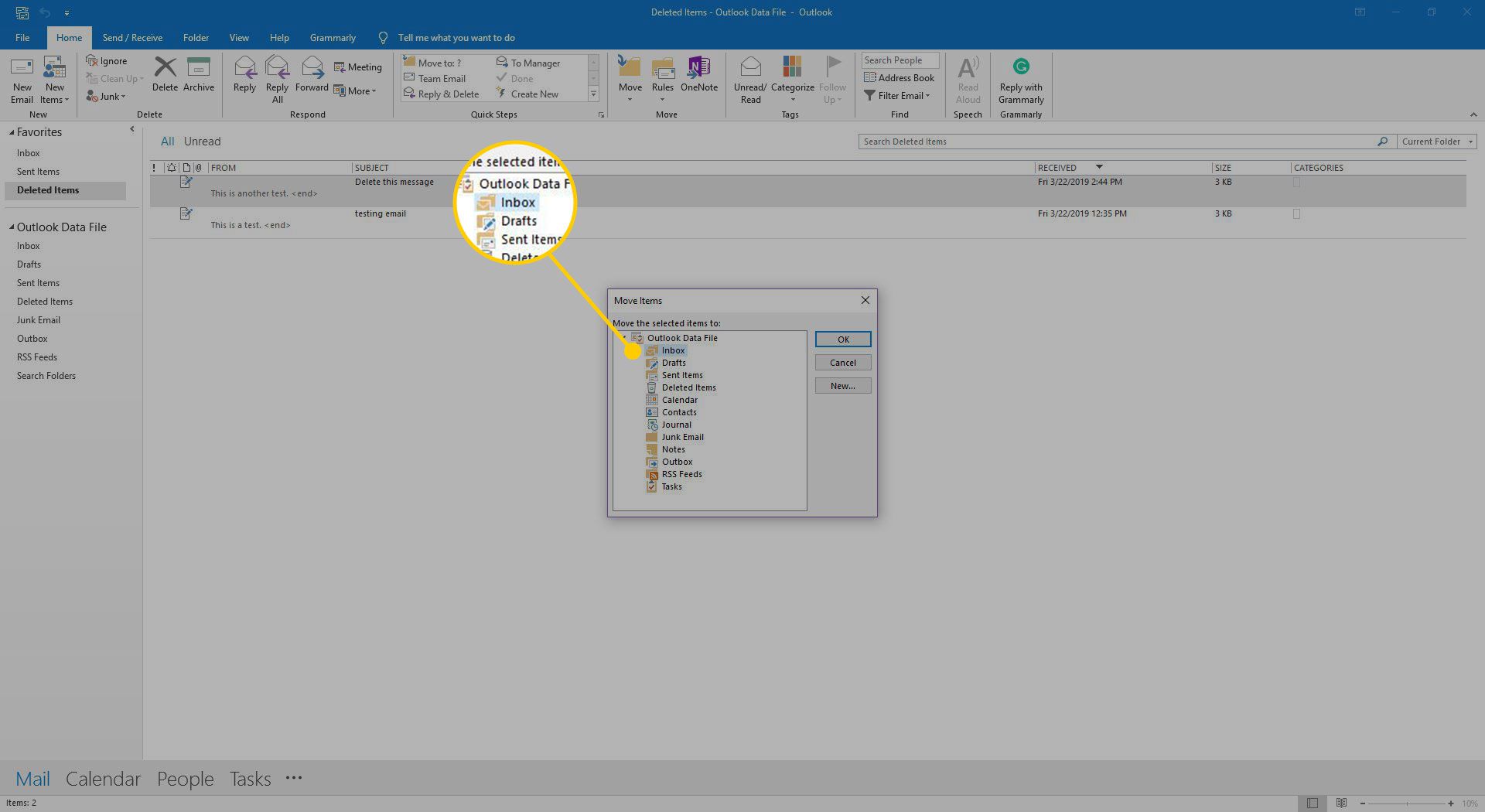Click New... in Move Items dialog

click(x=843, y=386)
